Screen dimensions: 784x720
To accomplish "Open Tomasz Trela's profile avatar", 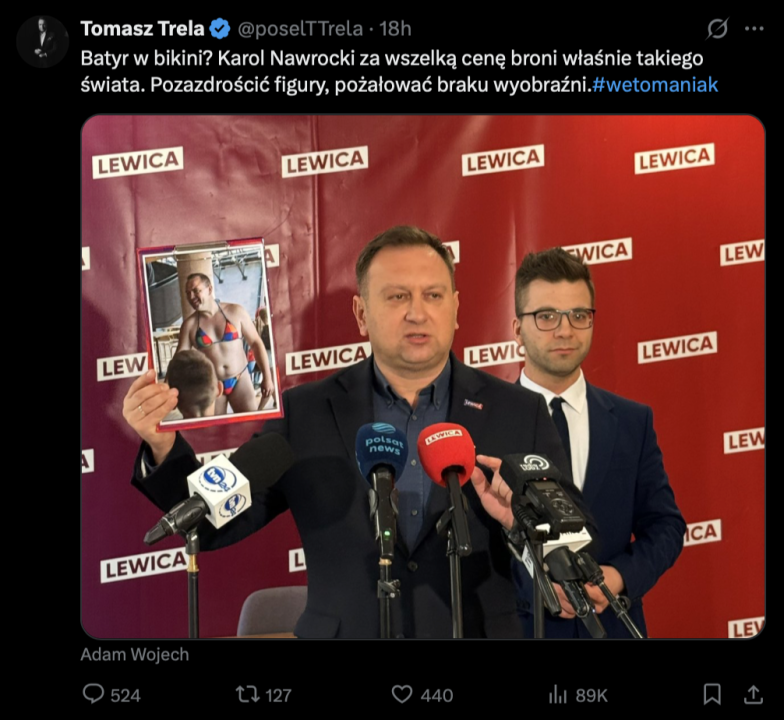I will click(42, 42).
